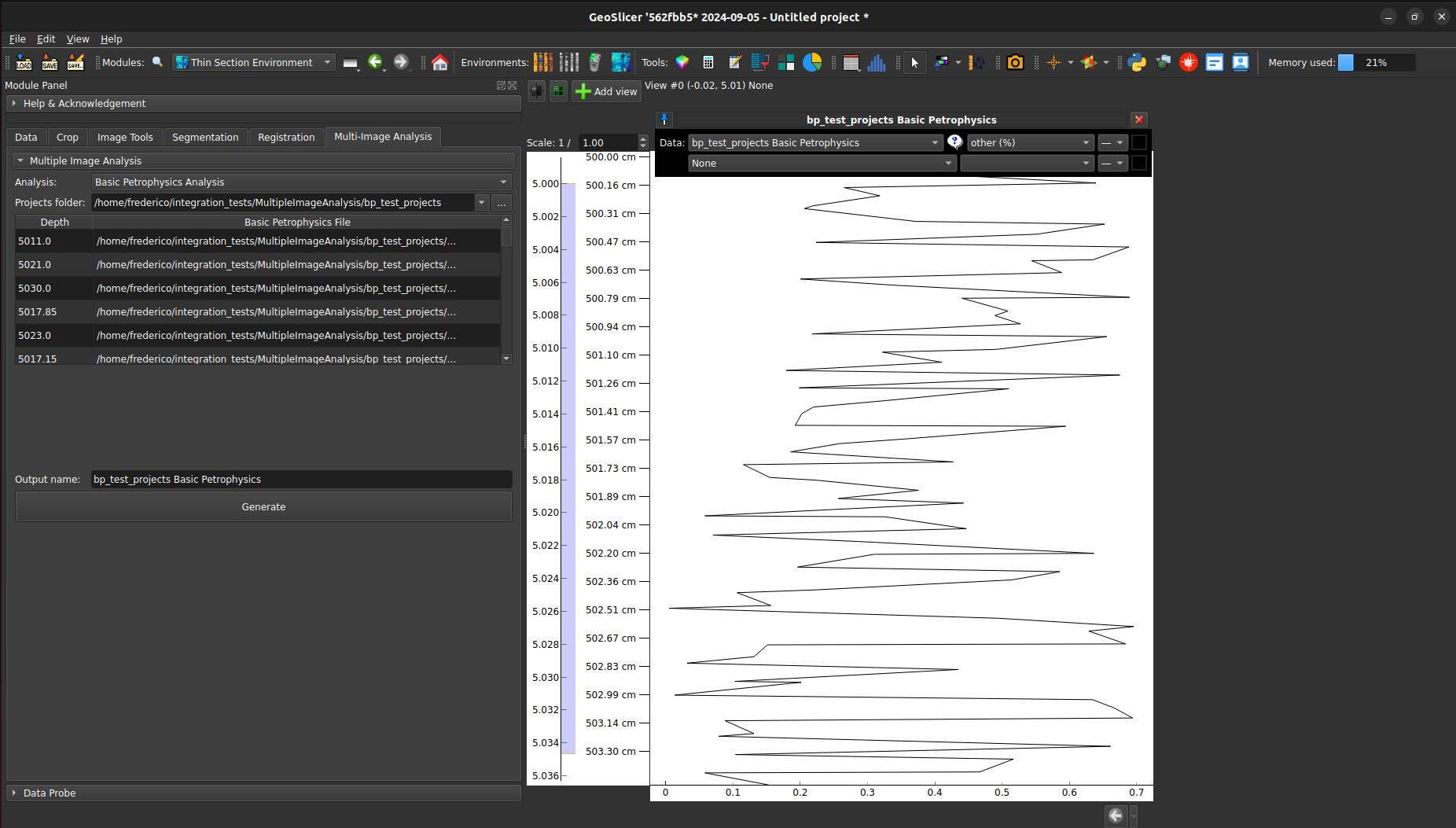Switch to the Segmentation tab
Screen dimensions: 1456x828
point(205,138)
